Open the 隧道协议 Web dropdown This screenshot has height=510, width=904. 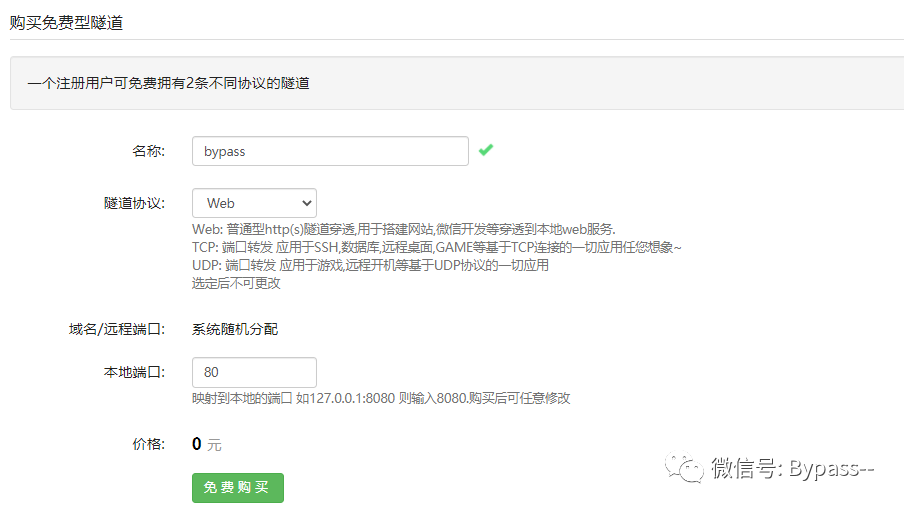tap(254, 203)
